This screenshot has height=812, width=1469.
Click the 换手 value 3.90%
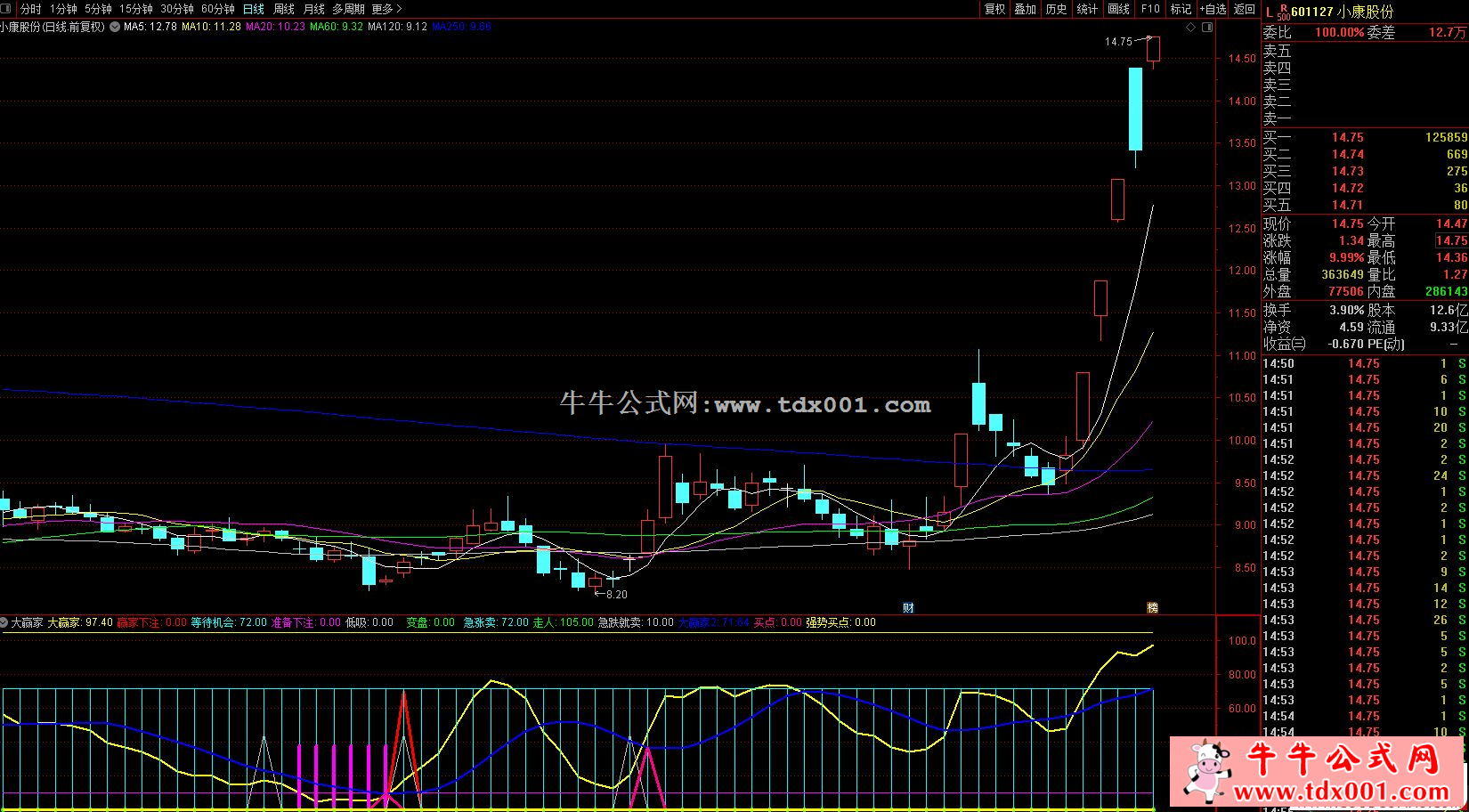[x=1346, y=310]
